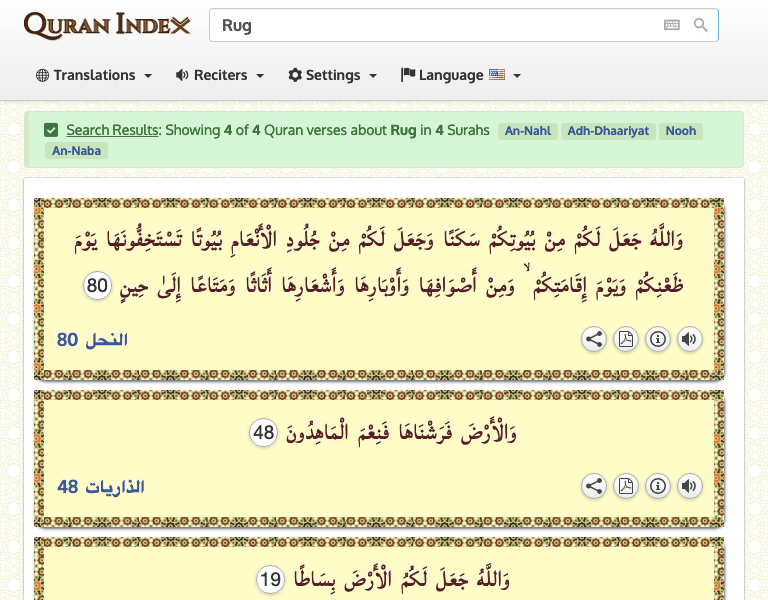Open the Language dropdown menu
This screenshot has width=768, height=600.
click(461, 75)
